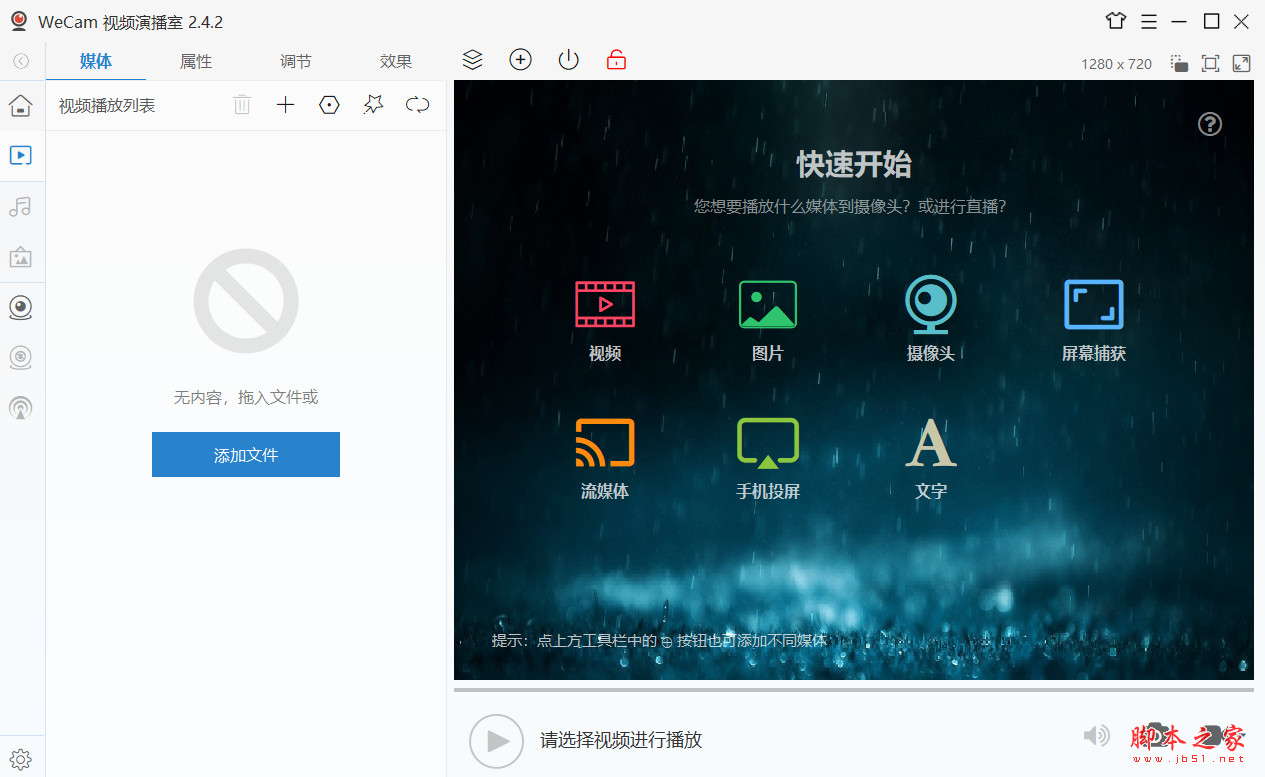Open the layers panel in the toolbar
Viewport: 1265px width, 777px height.
[472, 59]
